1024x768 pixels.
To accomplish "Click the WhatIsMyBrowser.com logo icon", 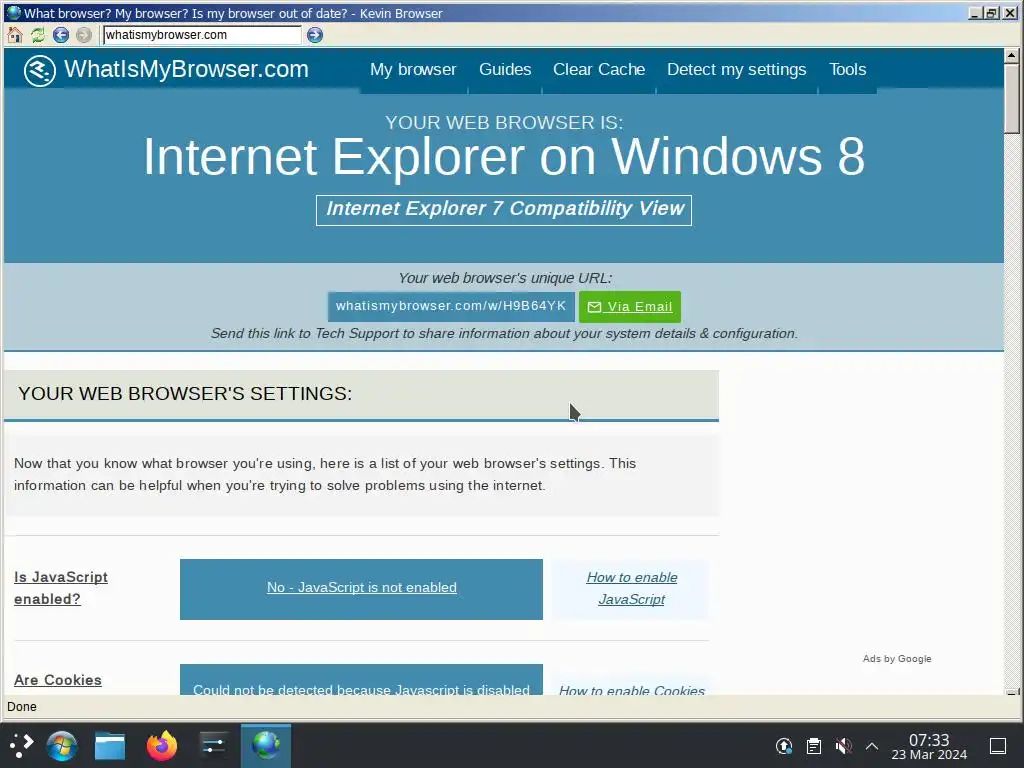I will 40,70.
